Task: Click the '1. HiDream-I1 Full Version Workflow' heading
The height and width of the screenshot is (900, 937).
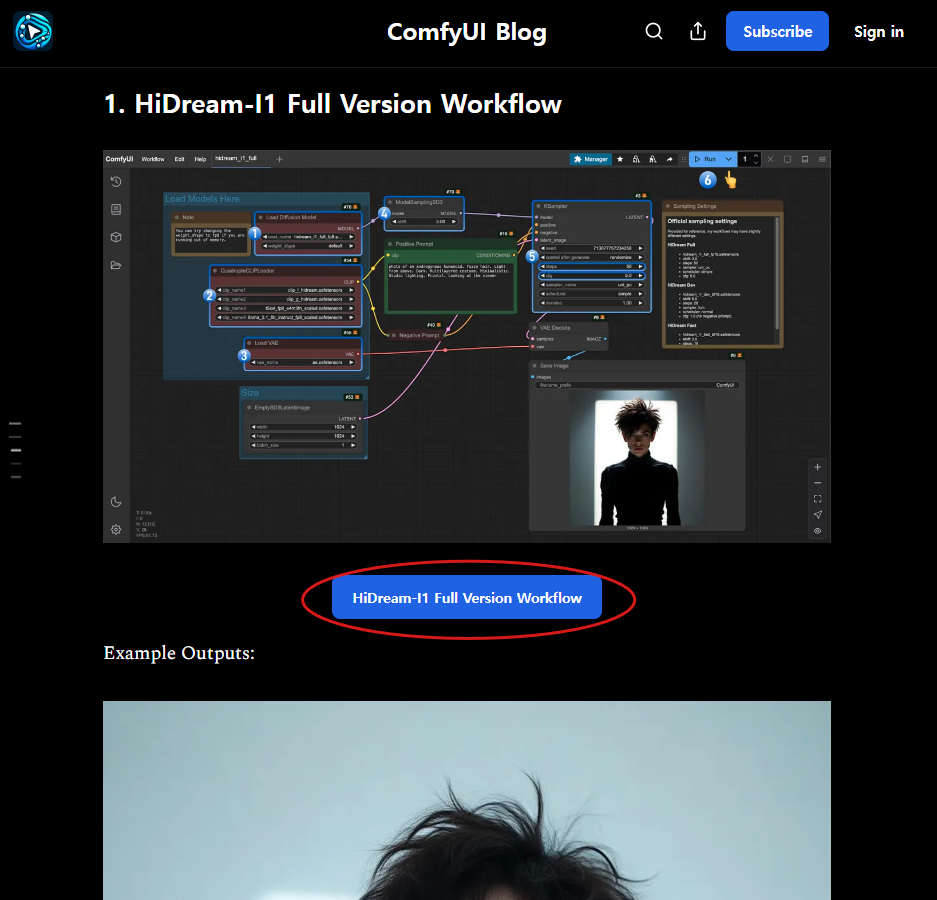Action: point(333,104)
